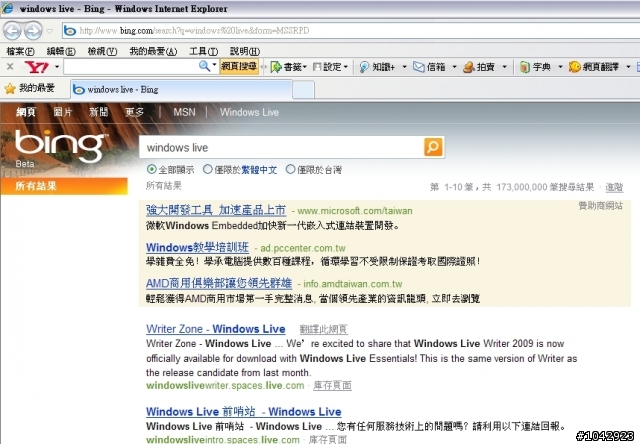Click the Yahoo toolbar magnifier icon

[x=204, y=66]
